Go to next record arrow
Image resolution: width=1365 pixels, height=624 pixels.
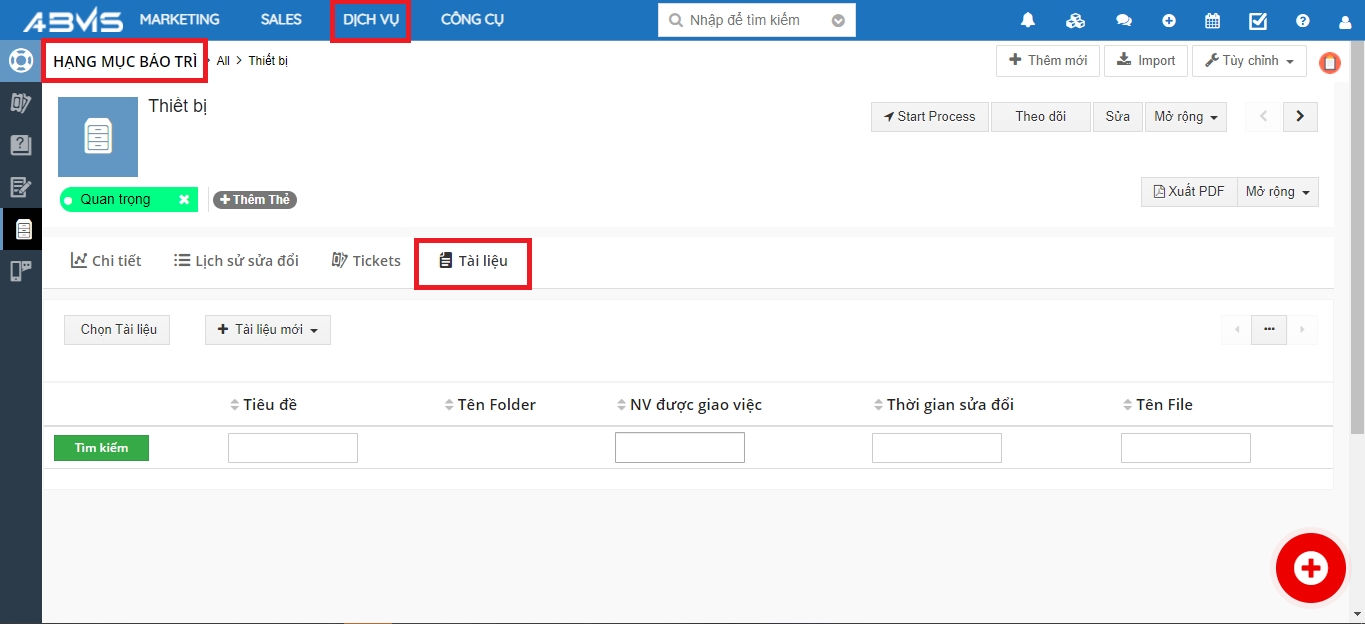coord(1299,116)
